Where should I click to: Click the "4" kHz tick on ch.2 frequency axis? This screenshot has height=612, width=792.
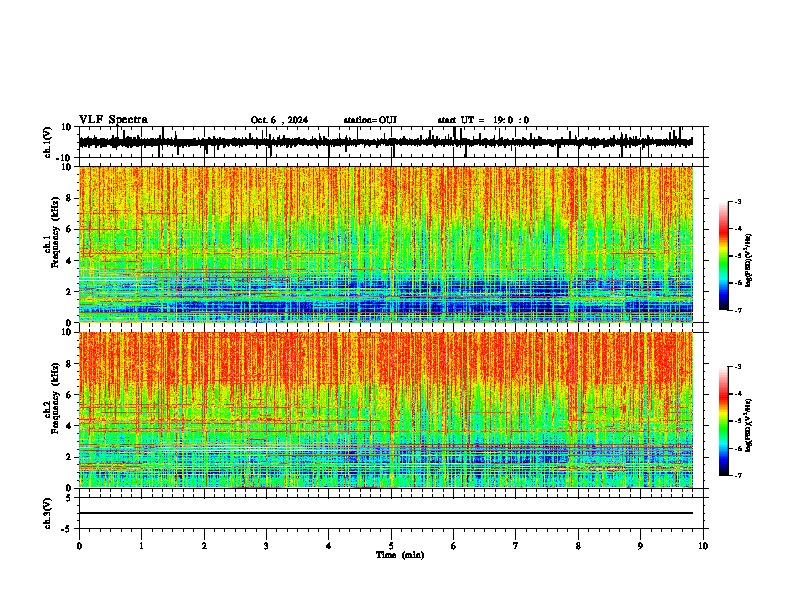pos(69,426)
